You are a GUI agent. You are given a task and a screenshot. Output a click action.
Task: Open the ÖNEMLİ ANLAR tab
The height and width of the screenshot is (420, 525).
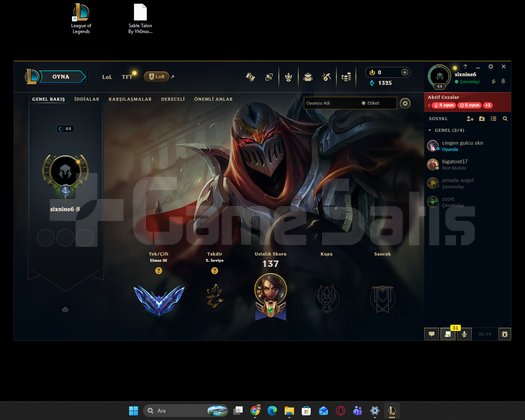[x=213, y=99]
